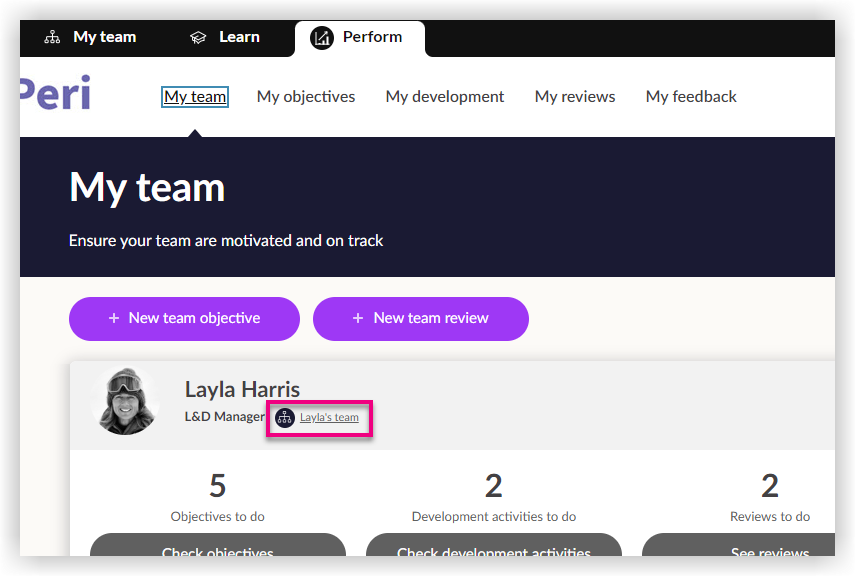Select My team in the navigation bar
856x577 pixels.
pyautogui.click(x=196, y=97)
